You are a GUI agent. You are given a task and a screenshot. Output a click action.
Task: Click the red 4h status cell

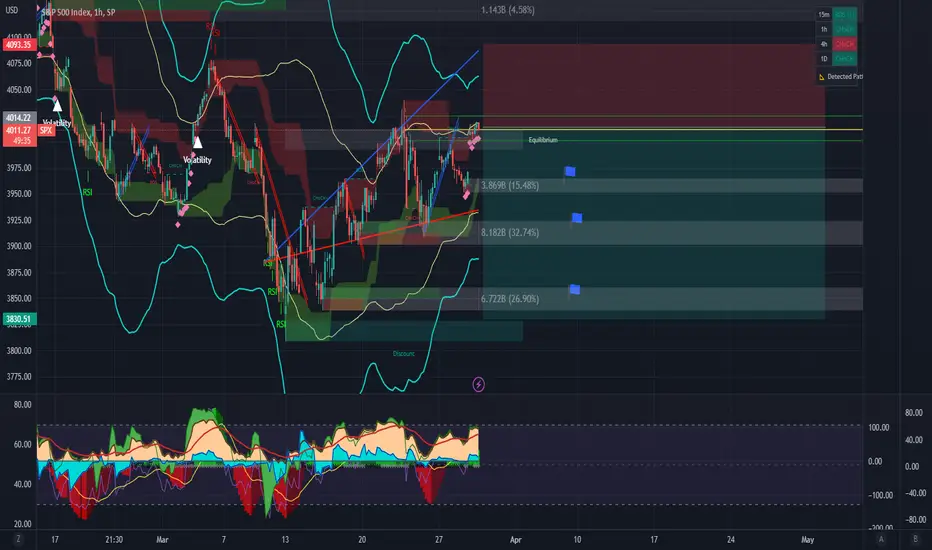click(844, 44)
